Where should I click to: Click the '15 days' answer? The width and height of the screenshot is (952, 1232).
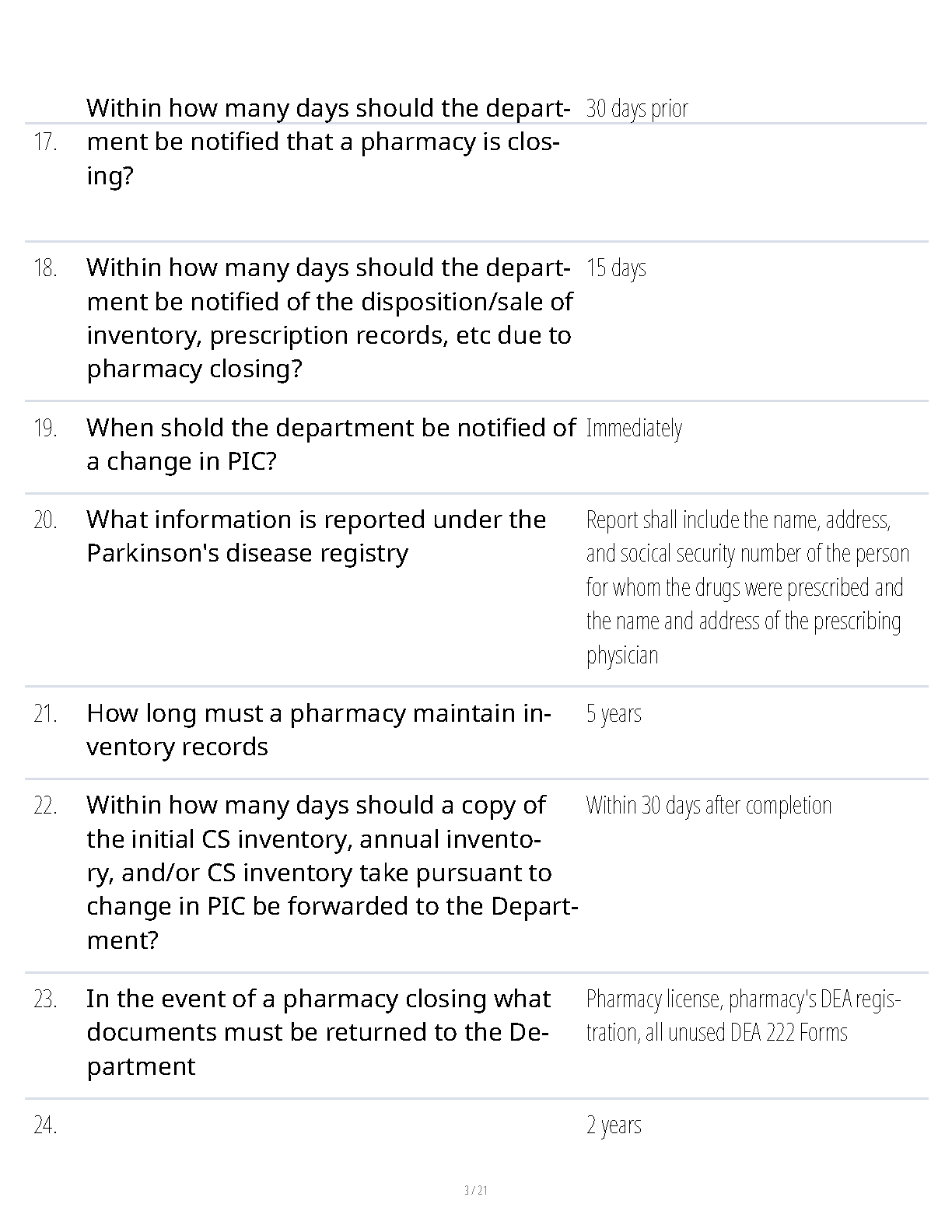(x=616, y=268)
